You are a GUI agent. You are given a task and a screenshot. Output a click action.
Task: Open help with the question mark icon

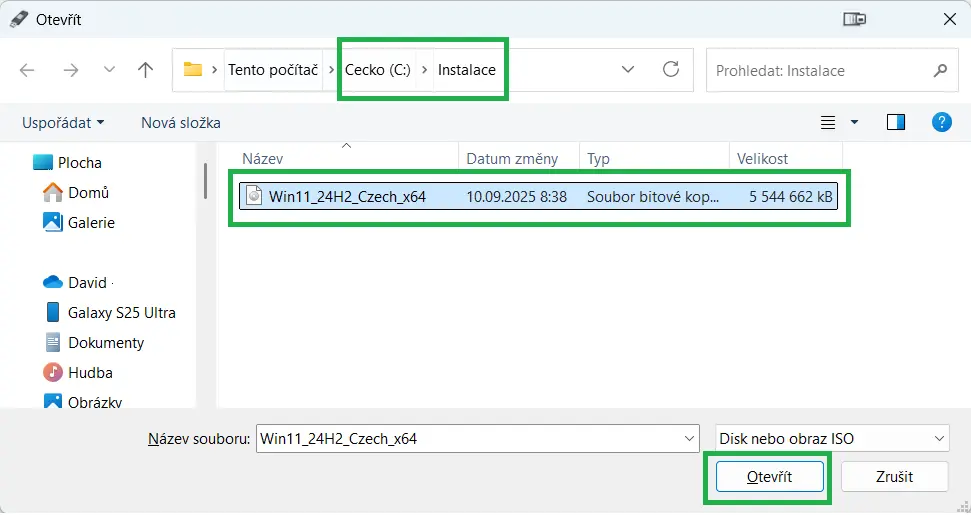point(941,122)
